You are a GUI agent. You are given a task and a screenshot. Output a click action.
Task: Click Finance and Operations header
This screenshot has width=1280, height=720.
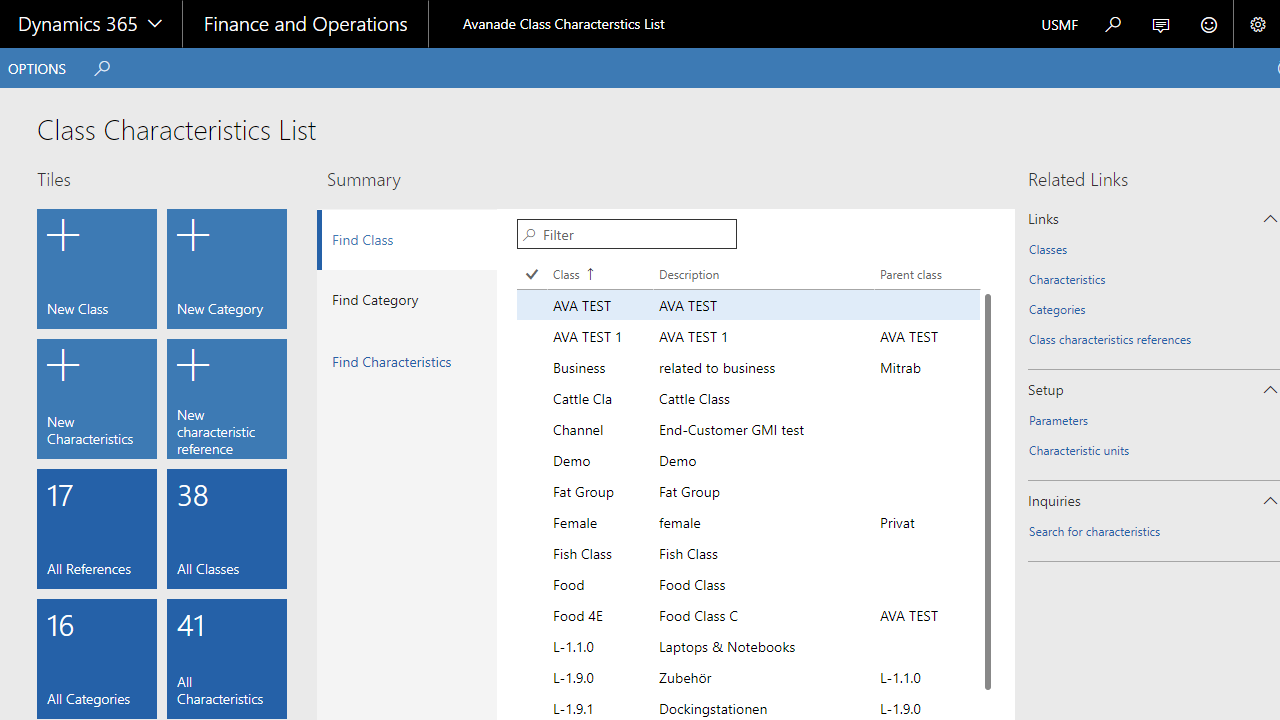305,24
